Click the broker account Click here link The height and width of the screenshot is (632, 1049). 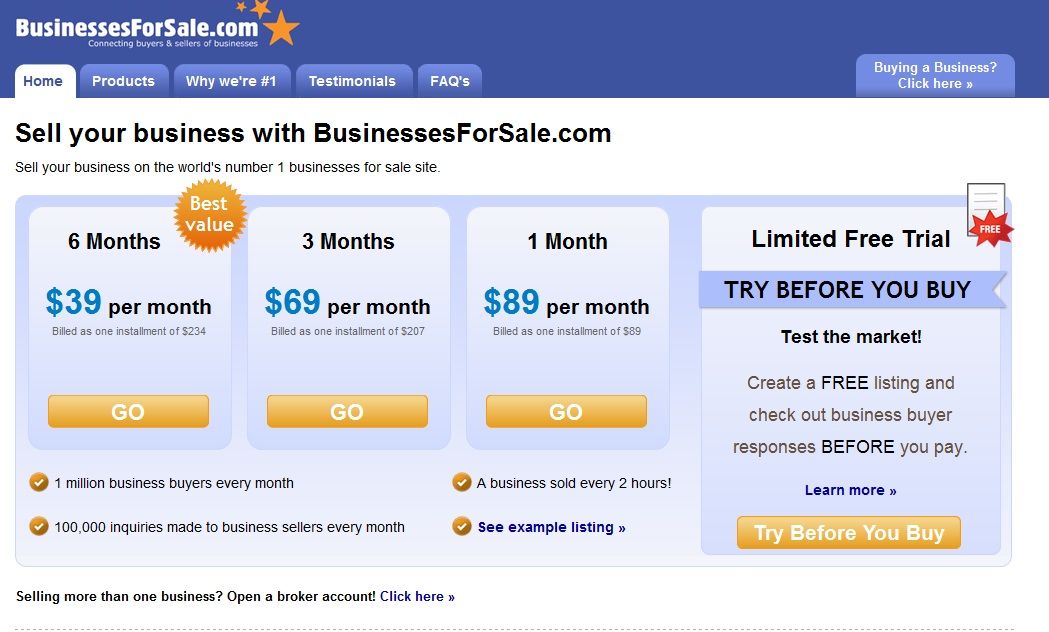[x=417, y=597]
